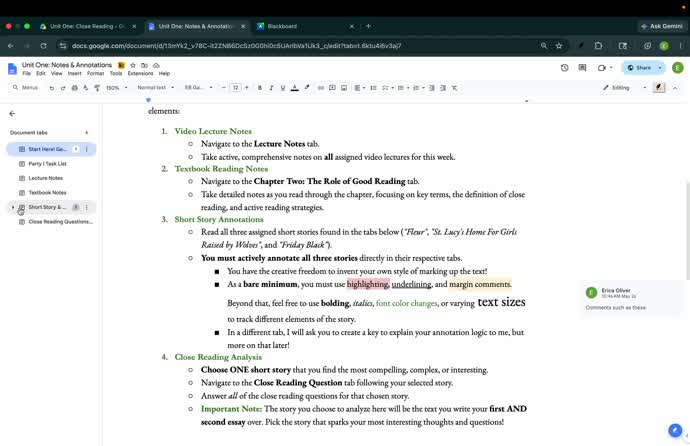This screenshot has height=446, width=690.
Task: Add a comment from the toolbar
Action: [332, 88]
